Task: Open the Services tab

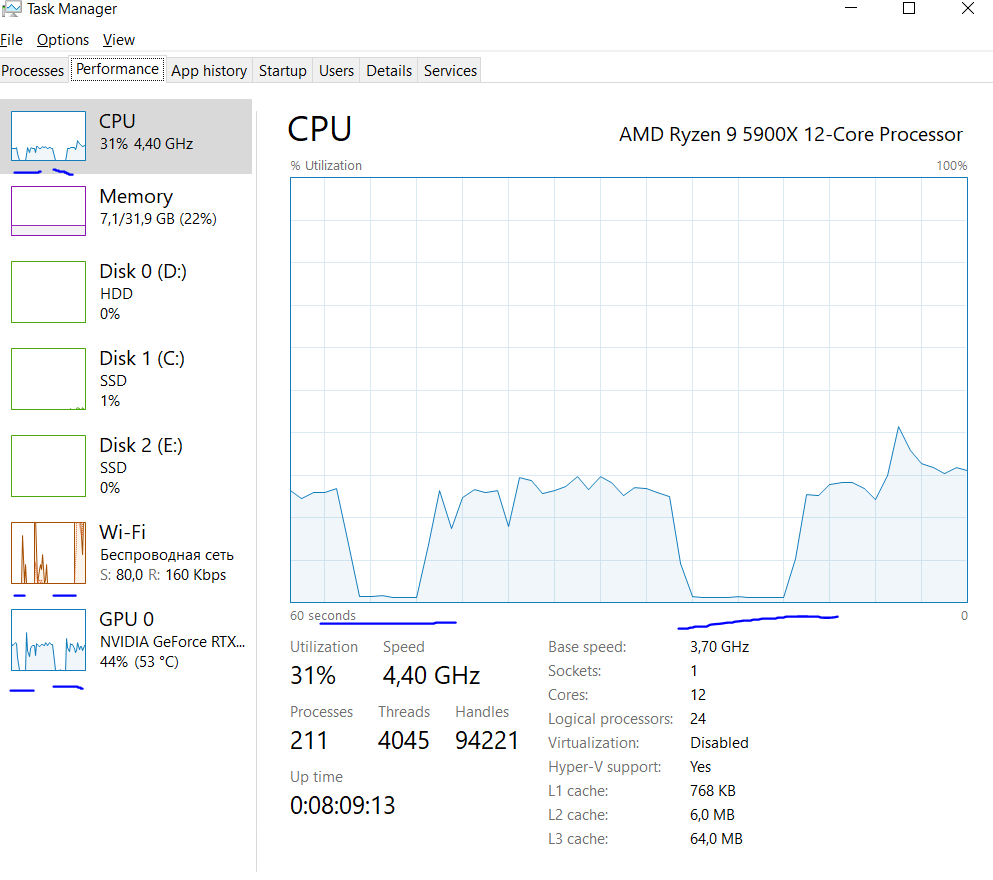Action: [x=450, y=71]
